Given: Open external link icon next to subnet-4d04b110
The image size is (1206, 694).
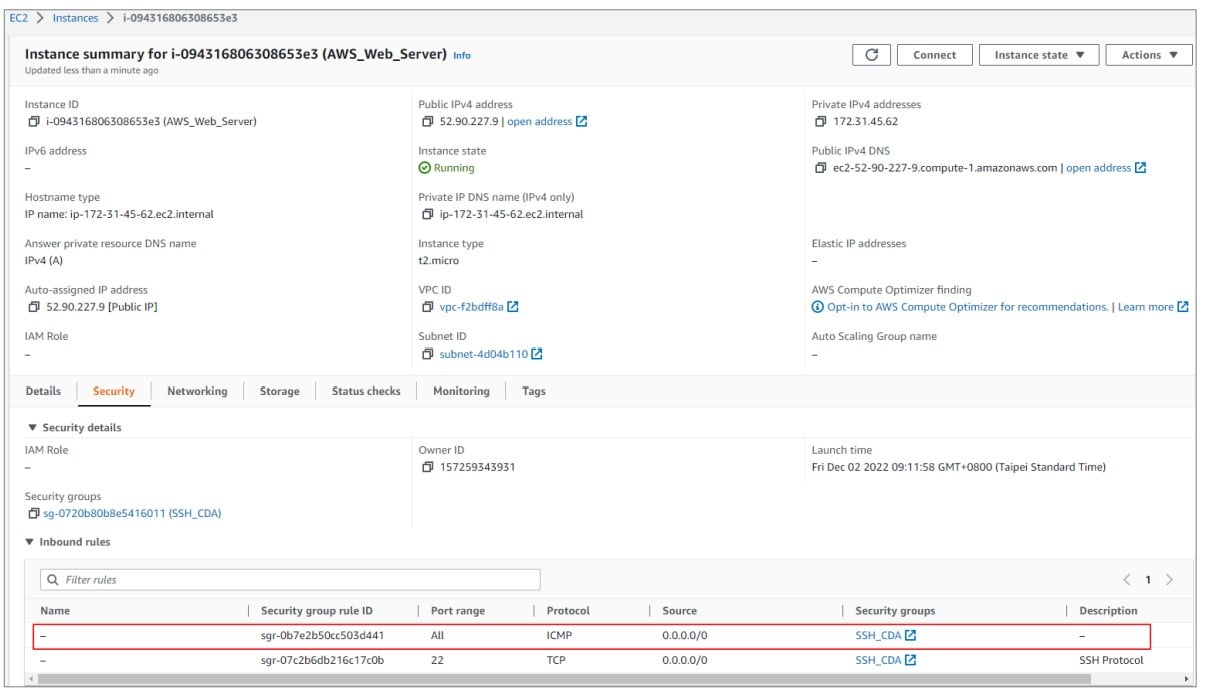Looking at the screenshot, I should click(x=537, y=354).
